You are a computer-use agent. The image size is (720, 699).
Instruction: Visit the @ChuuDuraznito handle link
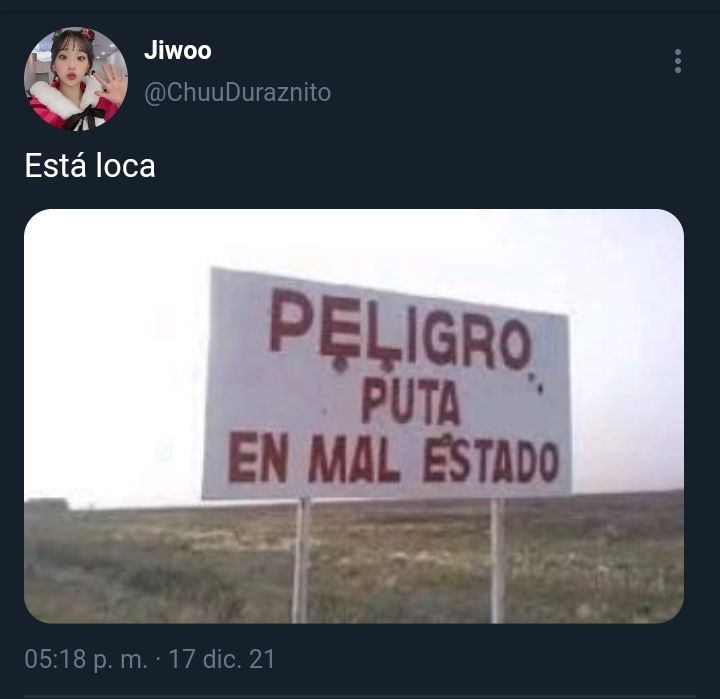pyautogui.click(x=237, y=92)
